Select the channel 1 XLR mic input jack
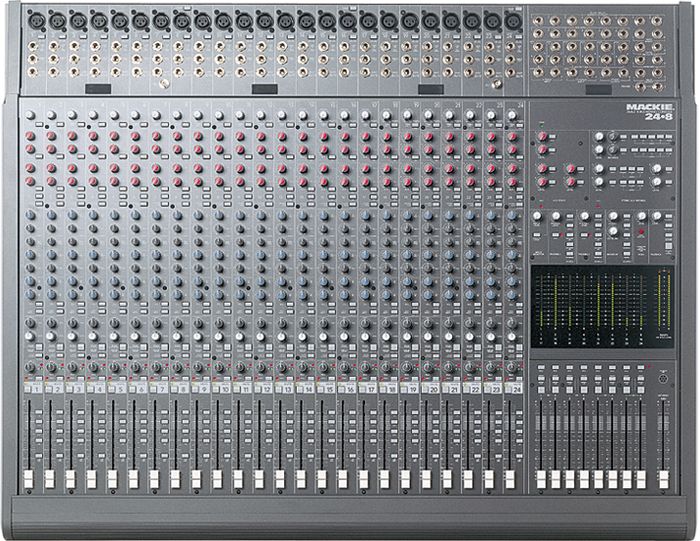 35,20
